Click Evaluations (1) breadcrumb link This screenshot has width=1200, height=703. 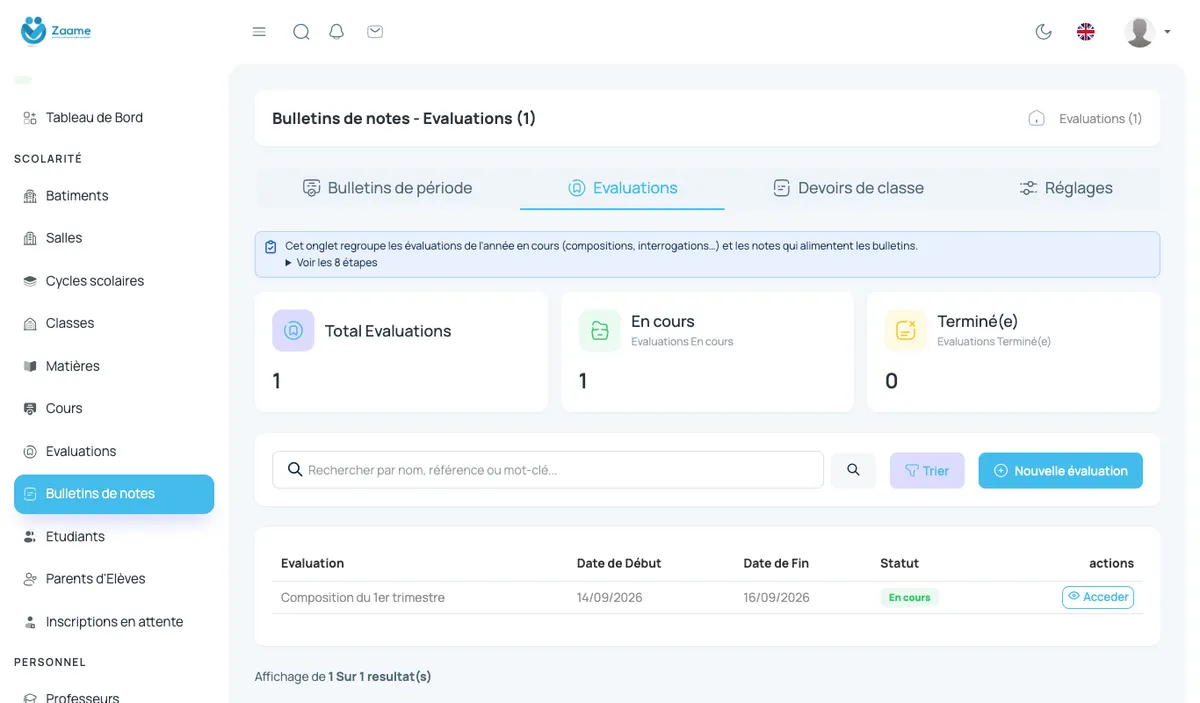click(x=1100, y=118)
